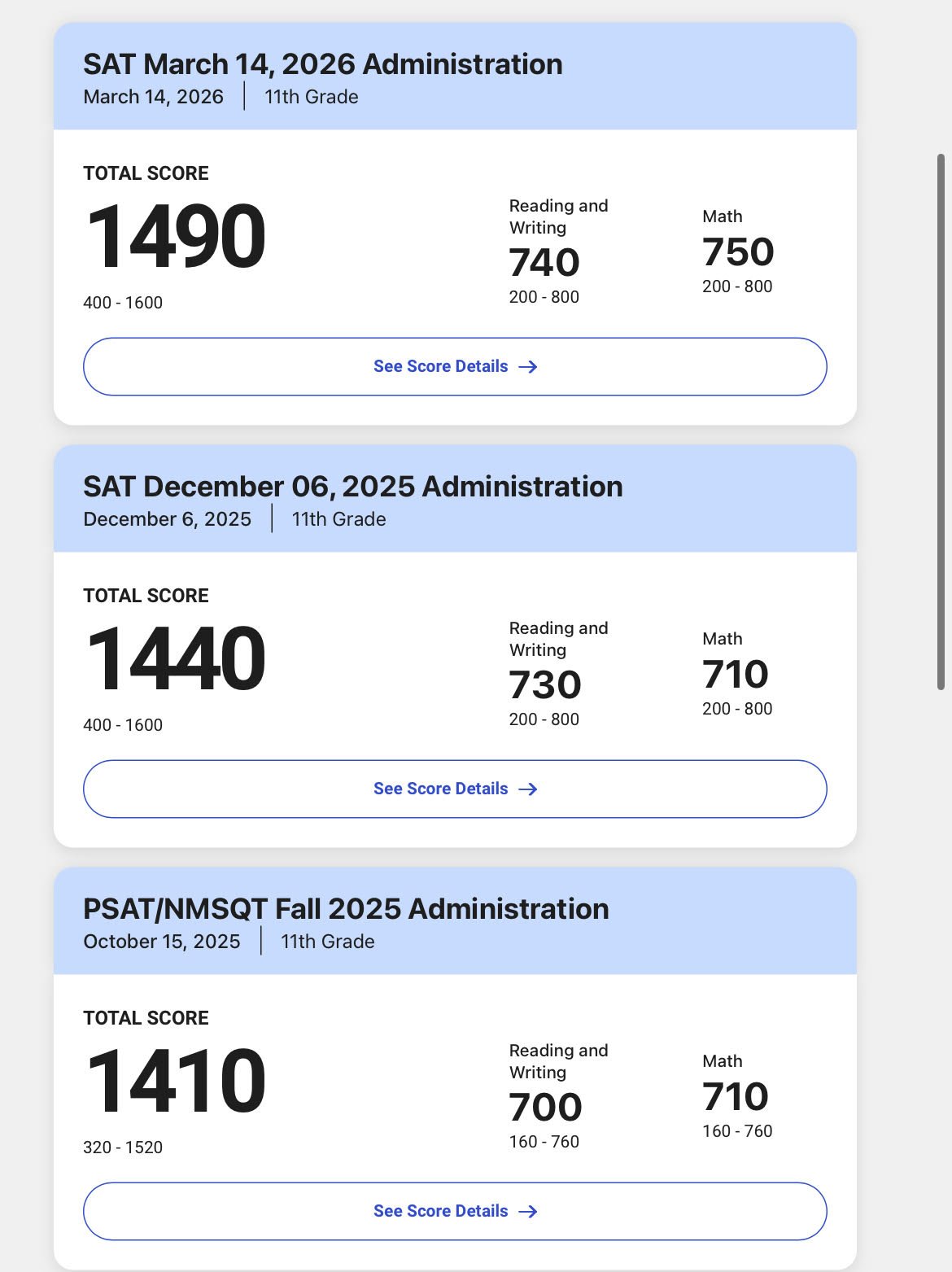The width and height of the screenshot is (952, 1272).
Task: Click the arrow icon in PSAT/NMSQT details button
Action: [x=528, y=1212]
